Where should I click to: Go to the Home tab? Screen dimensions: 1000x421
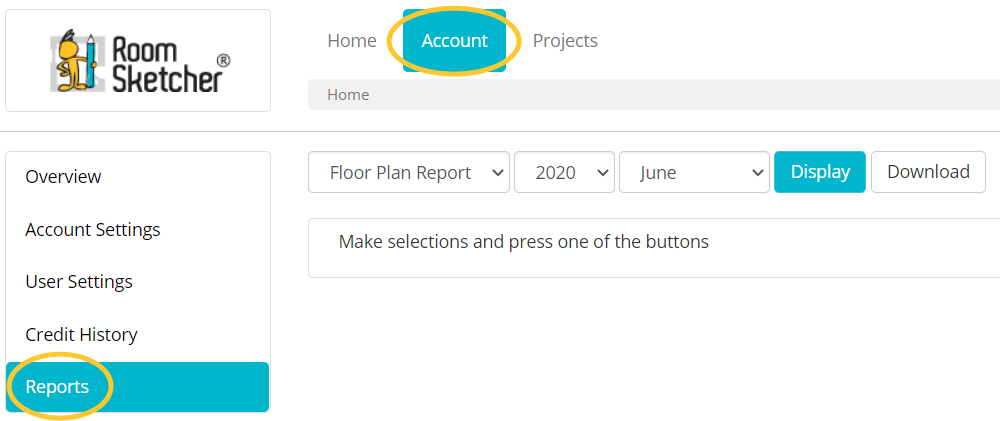point(352,41)
